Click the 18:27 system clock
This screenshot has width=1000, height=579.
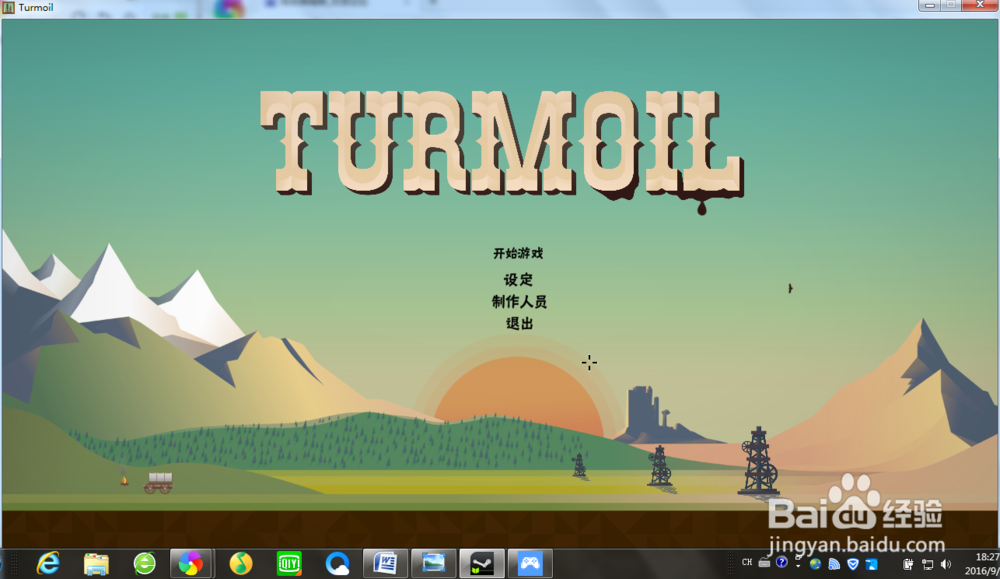coord(986,557)
